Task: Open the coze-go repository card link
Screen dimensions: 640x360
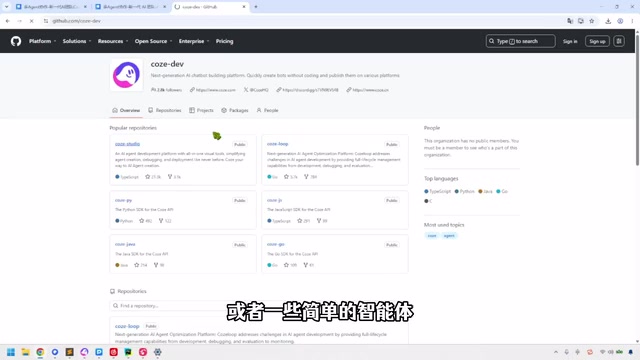Action: [x=276, y=244]
